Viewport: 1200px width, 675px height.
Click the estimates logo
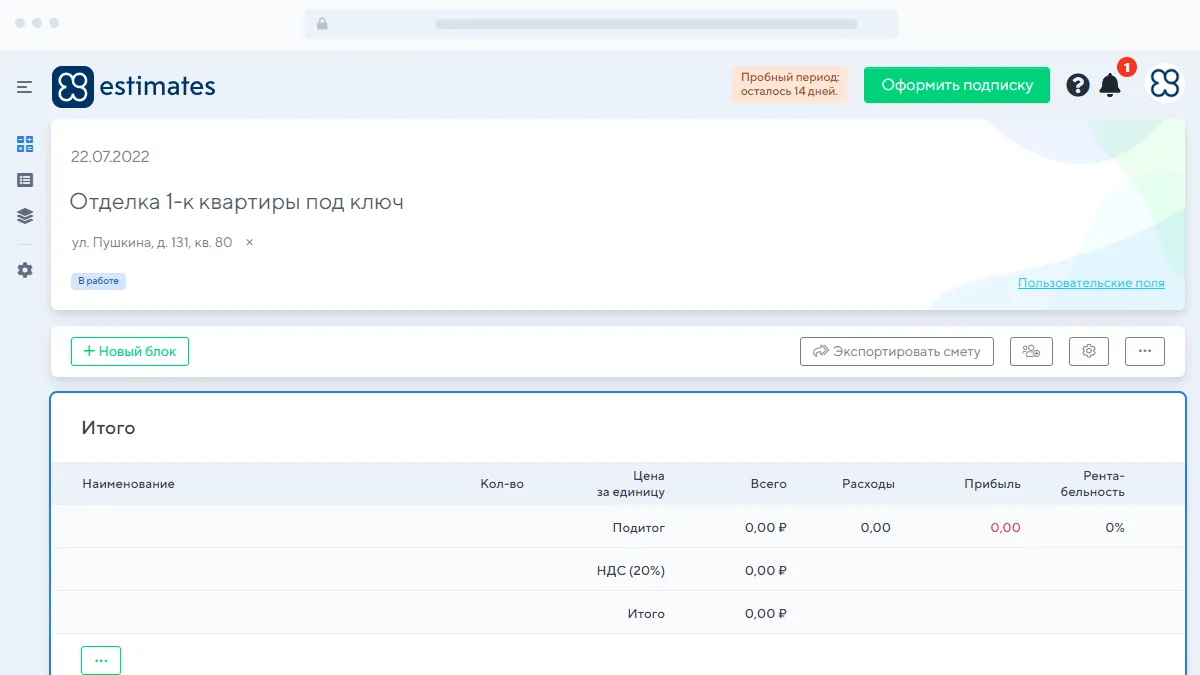pyautogui.click(x=134, y=87)
